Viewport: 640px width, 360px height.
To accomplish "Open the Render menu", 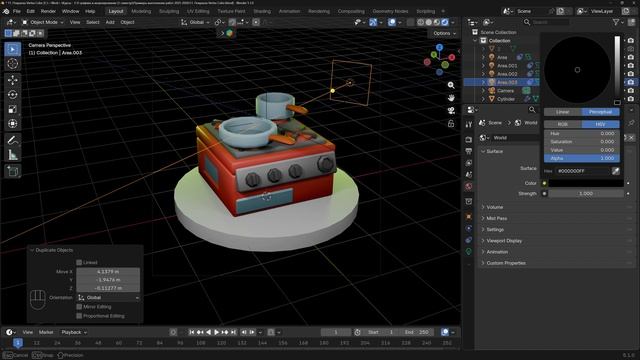I will pyautogui.click(x=48, y=11).
